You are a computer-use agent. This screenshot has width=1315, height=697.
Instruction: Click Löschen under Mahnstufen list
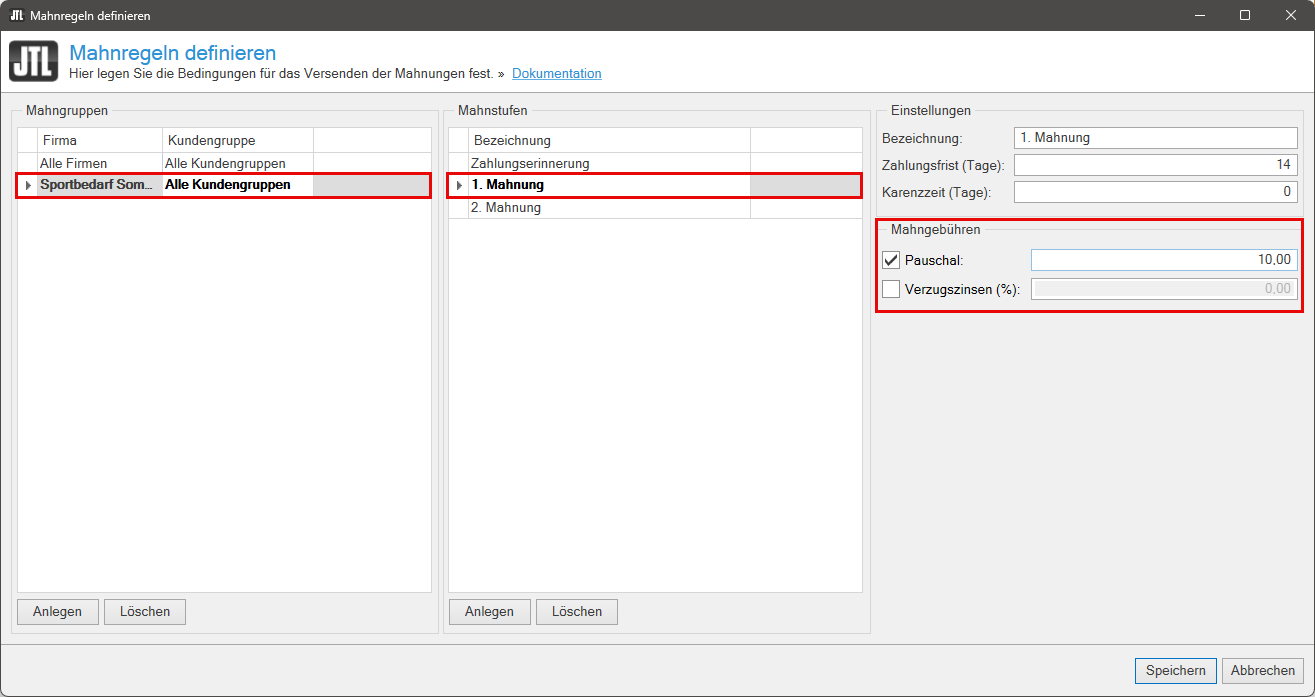[x=577, y=612]
